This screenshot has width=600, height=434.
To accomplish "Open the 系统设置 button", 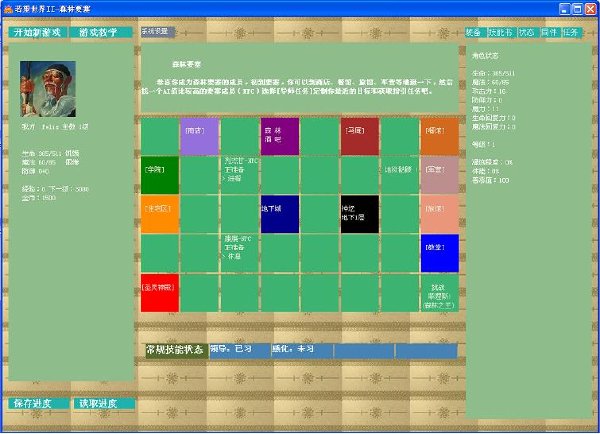I will coord(158,32).
